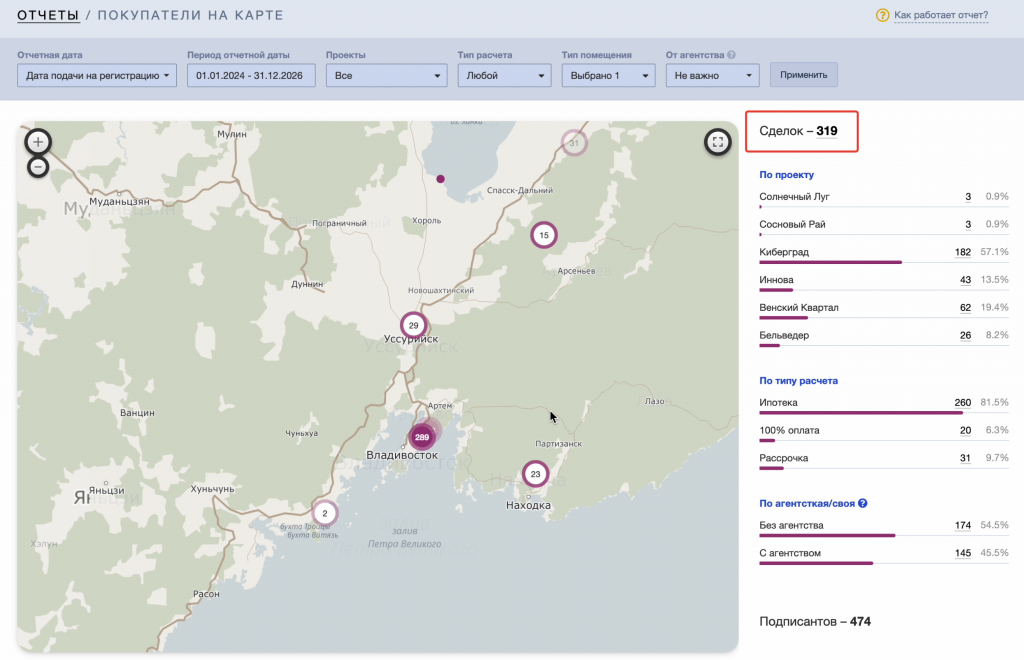Click the 289 cluster marker at Владивосток
The width and height of the screenshot is (1024, 660).
pyautogui.click(x=422, y=437)
